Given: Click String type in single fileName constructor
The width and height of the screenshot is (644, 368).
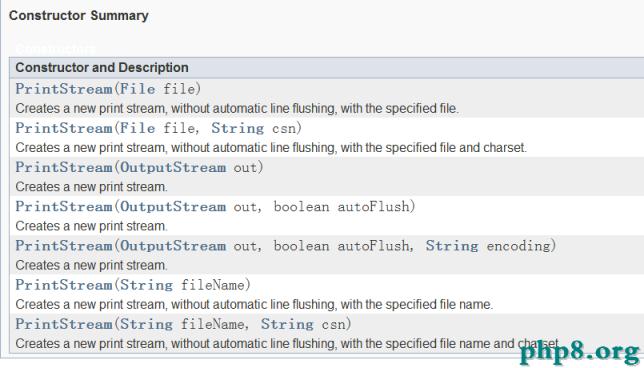Looking at the screenshot, I should [x=146, y=285].
